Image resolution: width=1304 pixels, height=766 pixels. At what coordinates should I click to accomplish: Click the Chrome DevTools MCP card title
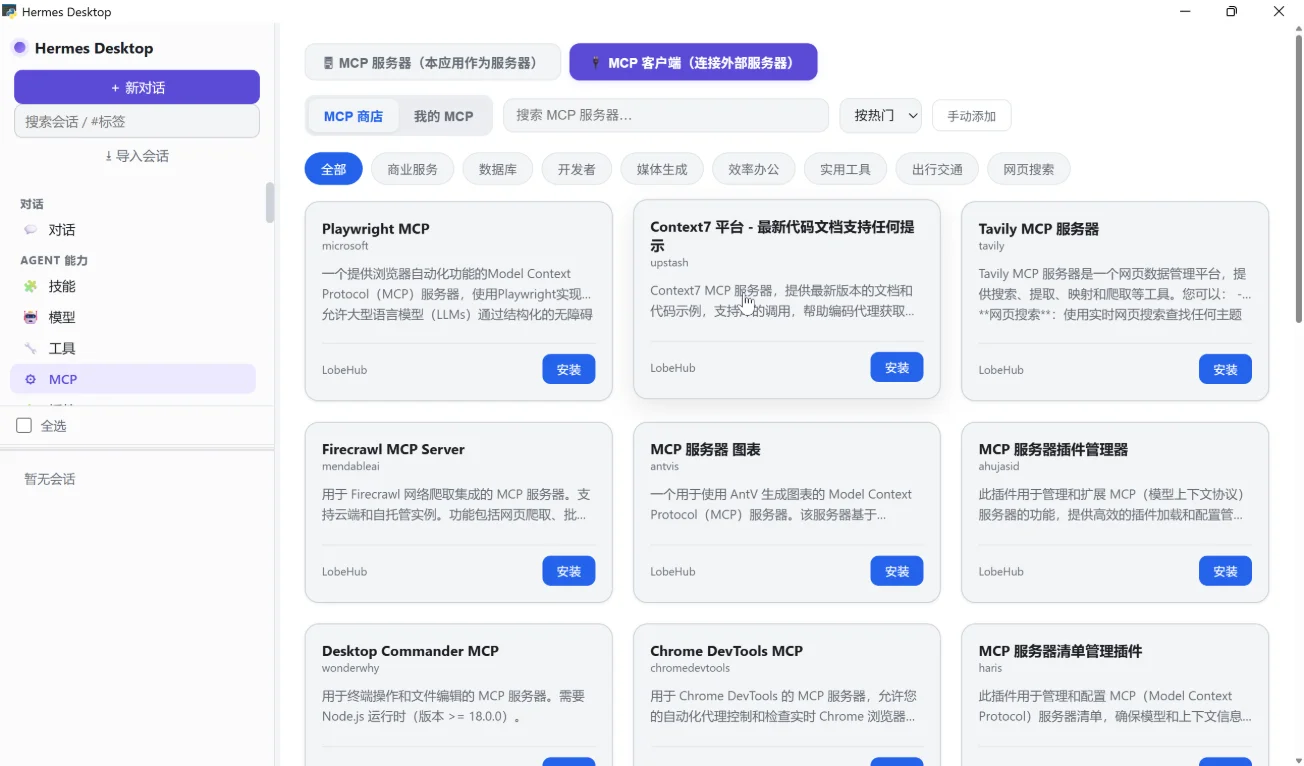pyautogui.click(x=727, y=651)
